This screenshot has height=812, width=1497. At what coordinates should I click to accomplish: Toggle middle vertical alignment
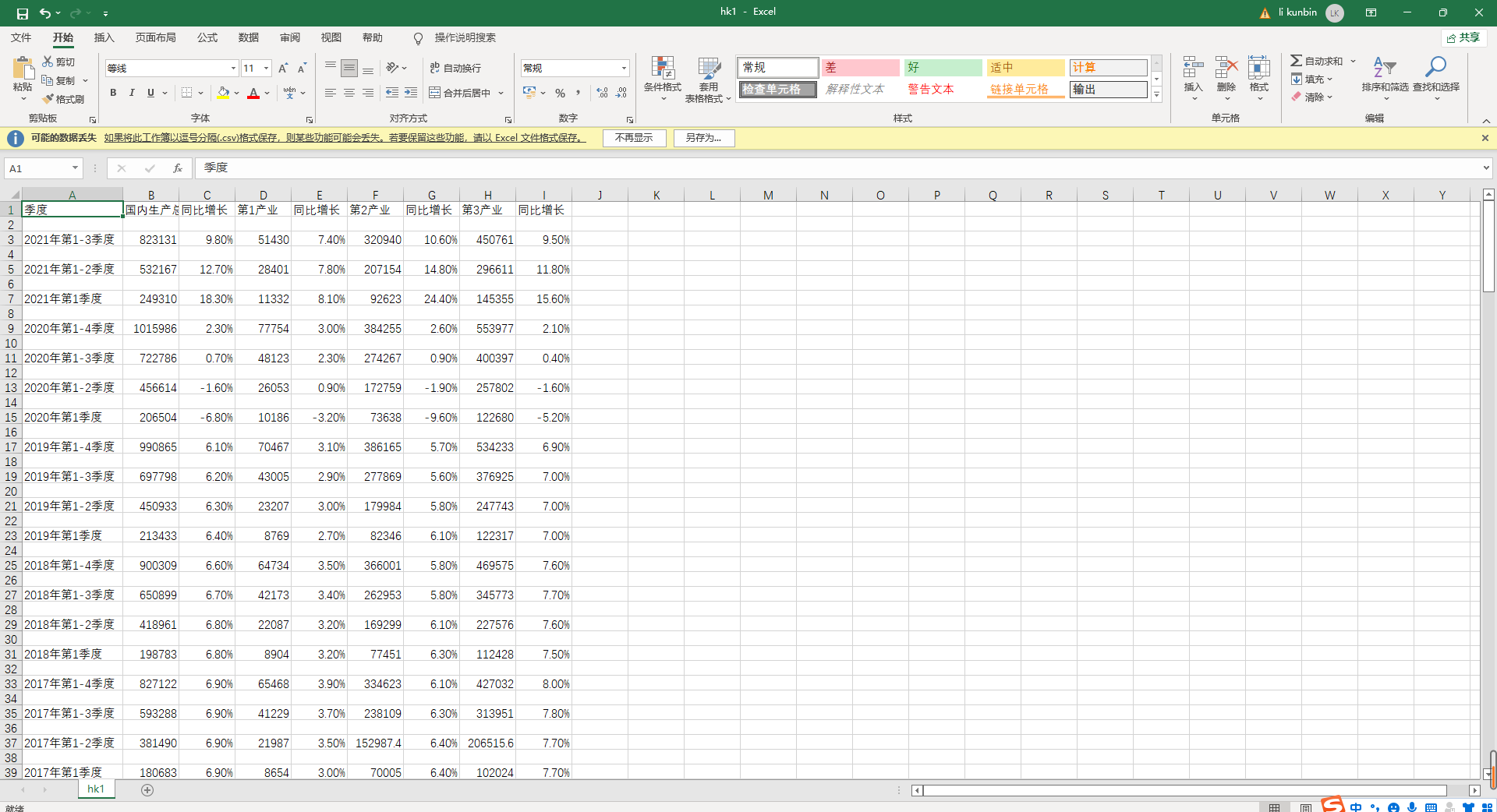coord(349,69)
